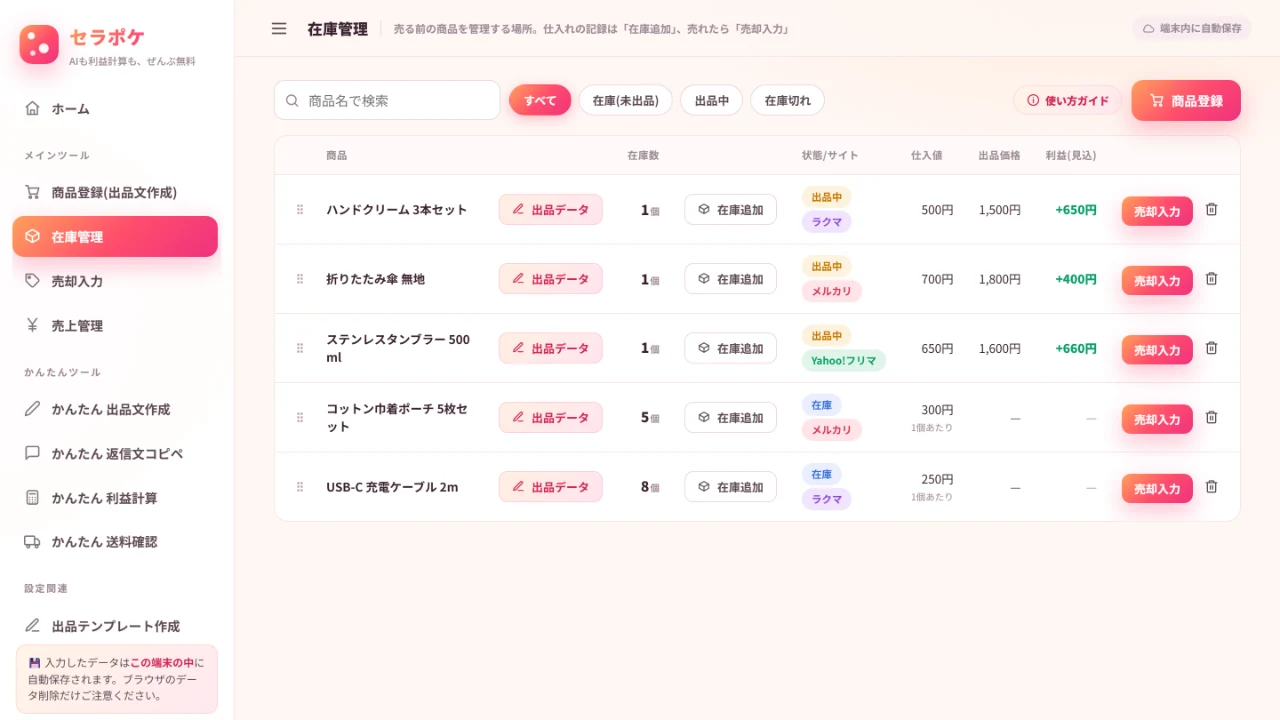Click the 商品登録 orange button
This screenshot has height=720, width=1280.
click(x=1186, y=100)
